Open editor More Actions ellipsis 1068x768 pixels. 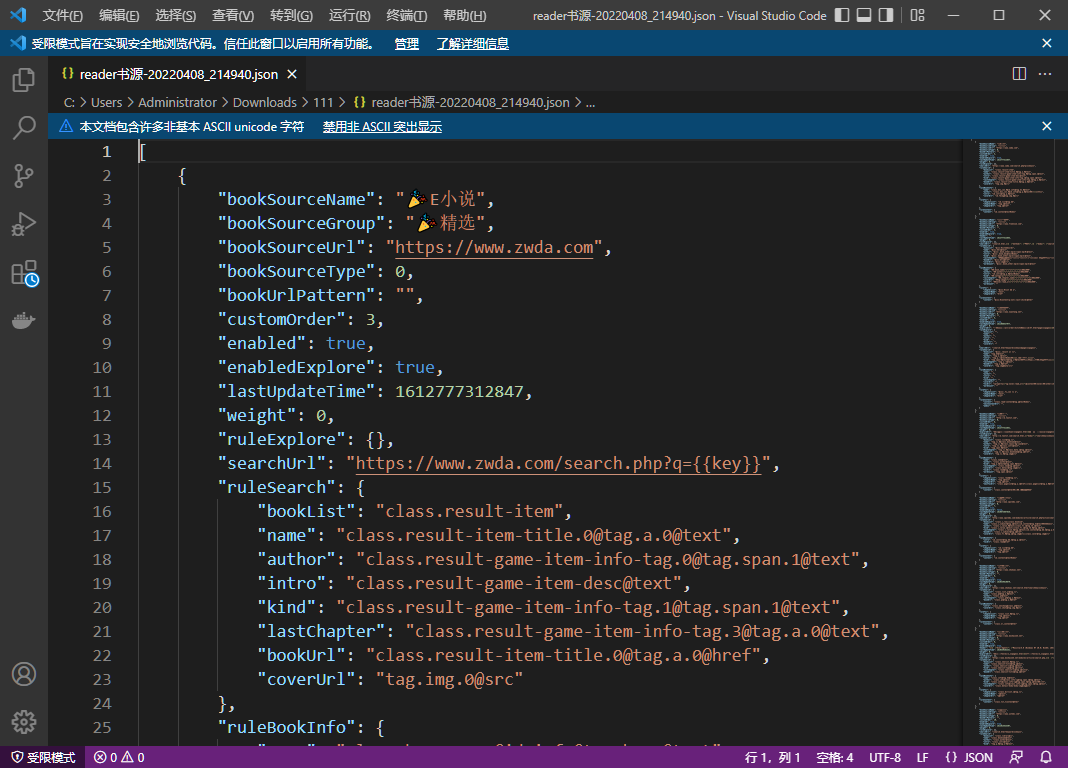(x=1045, y=74)
